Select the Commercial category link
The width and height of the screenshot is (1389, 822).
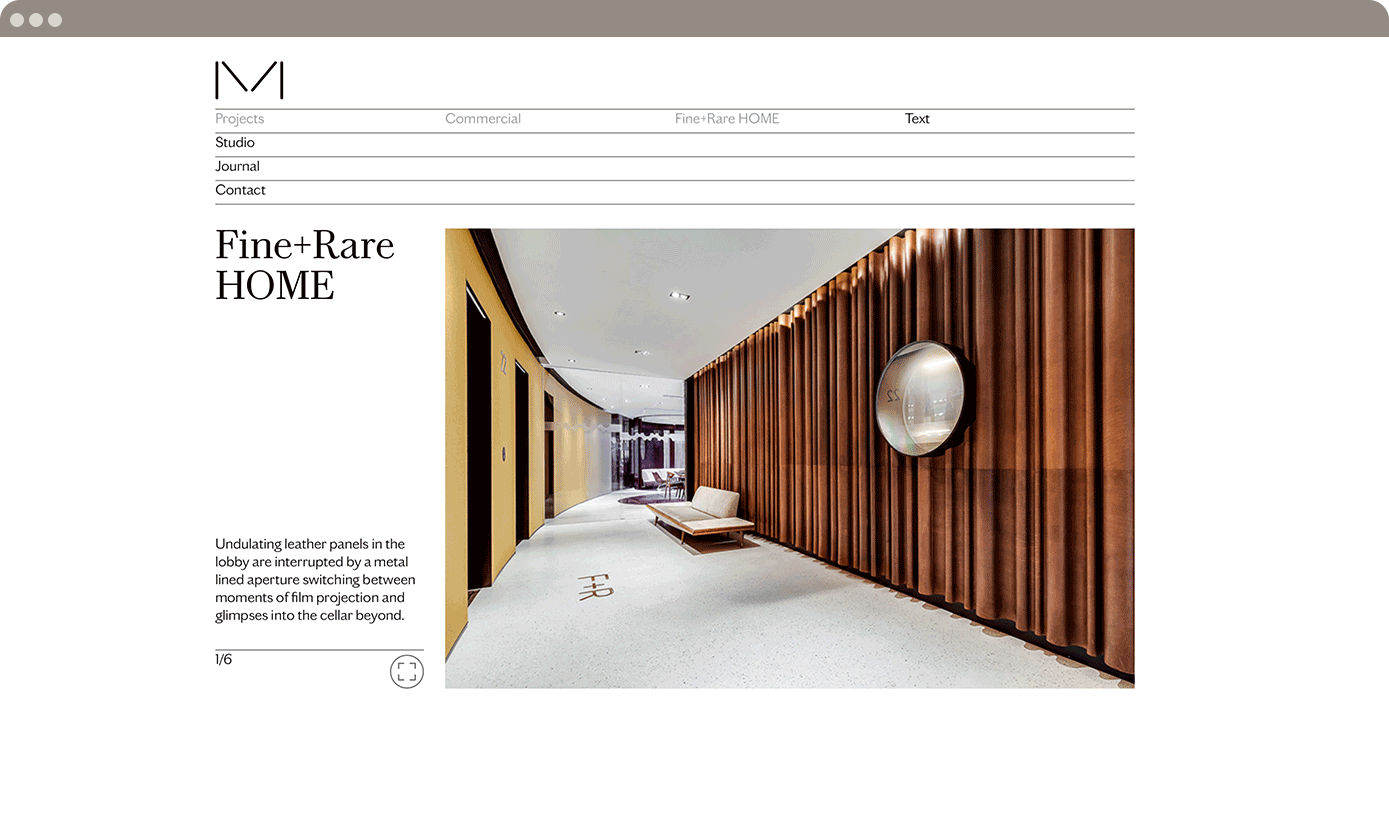pyautogui.click(x=483, y=119)
